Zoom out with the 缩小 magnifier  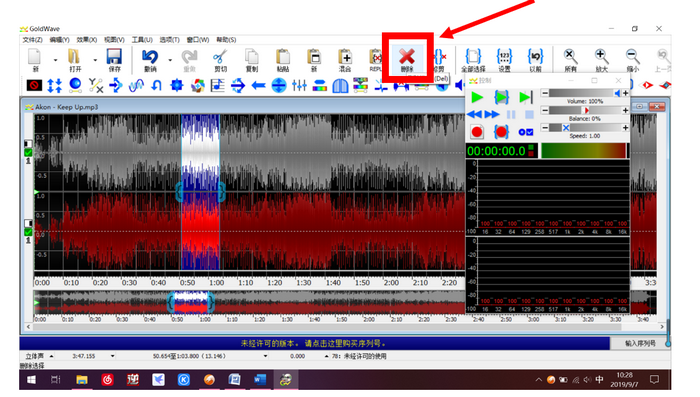pos(632,60)
